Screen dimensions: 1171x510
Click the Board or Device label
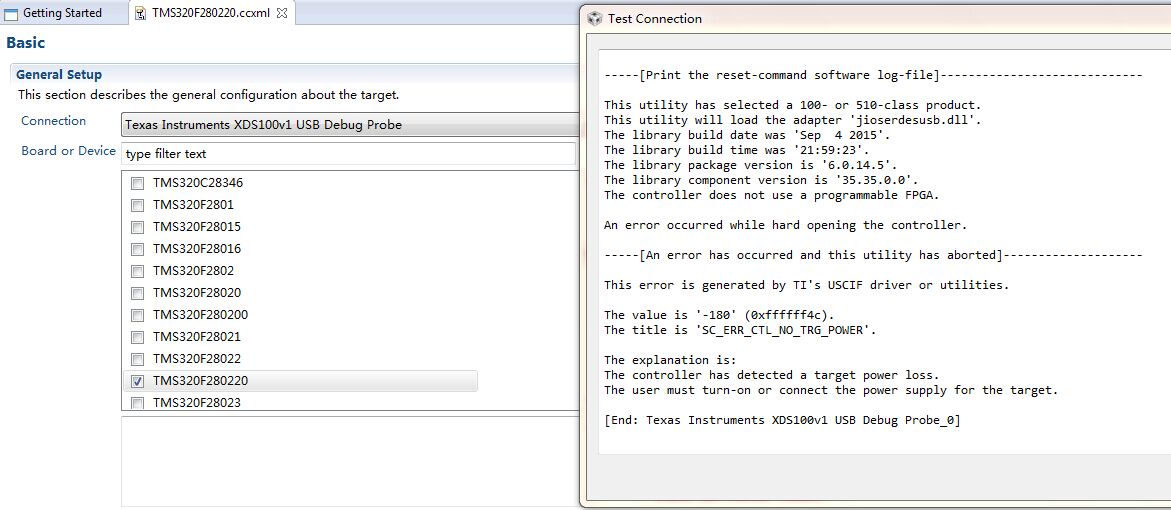coord(69,151)
